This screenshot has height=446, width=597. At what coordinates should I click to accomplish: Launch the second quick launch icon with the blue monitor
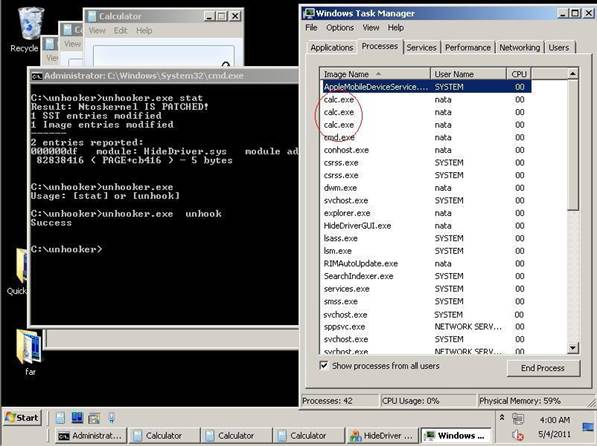pyautogui.click(x=77, y=418)
